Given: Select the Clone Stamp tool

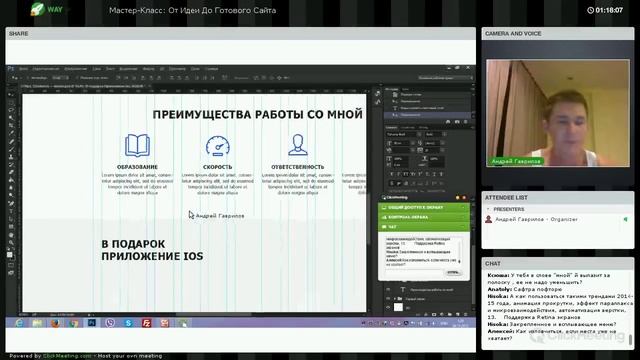Looking at the screenshot, I should [11, 157].
